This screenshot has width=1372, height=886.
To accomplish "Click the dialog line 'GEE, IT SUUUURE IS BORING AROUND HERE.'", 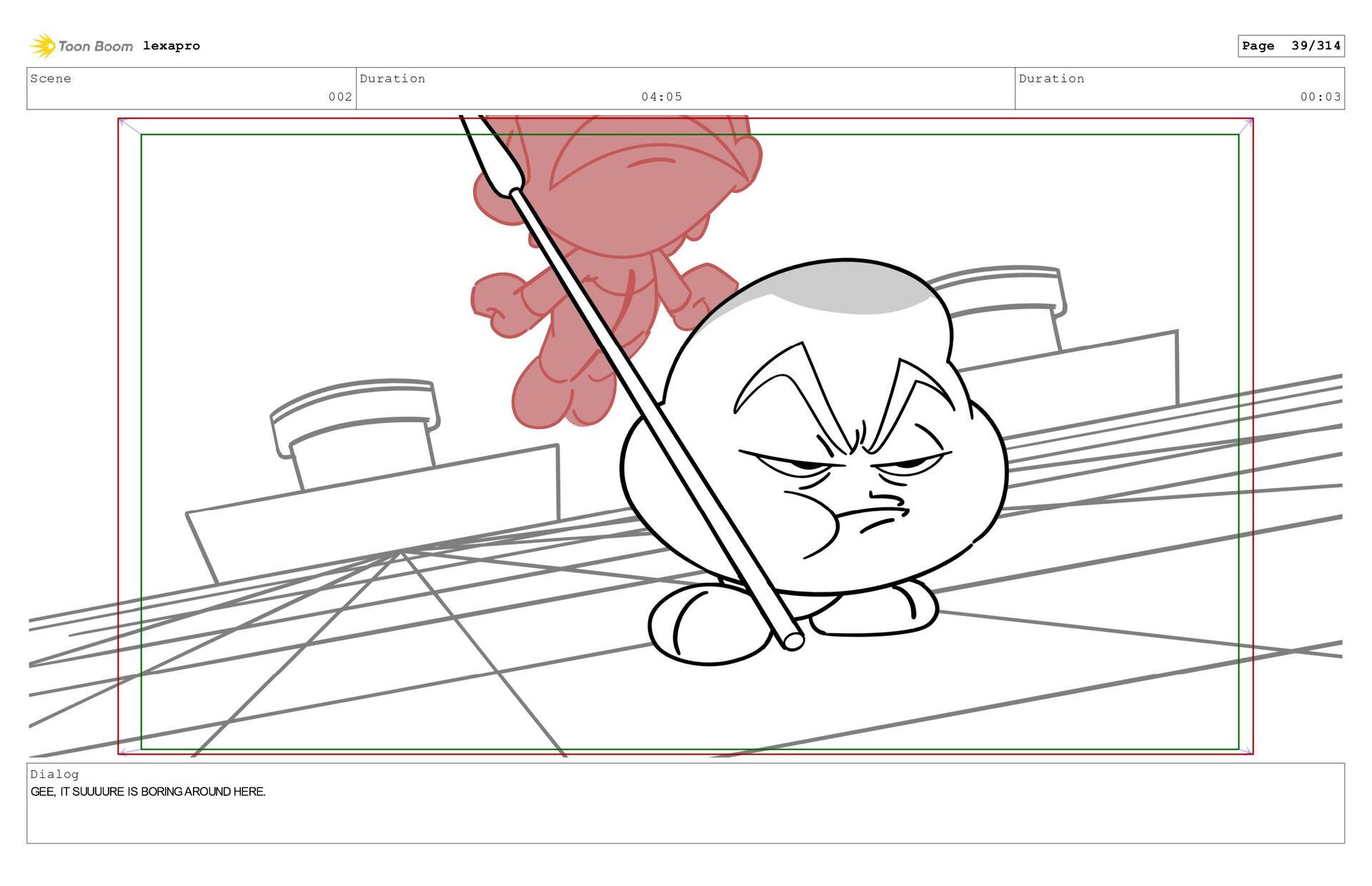I will (x=148, y=792).
